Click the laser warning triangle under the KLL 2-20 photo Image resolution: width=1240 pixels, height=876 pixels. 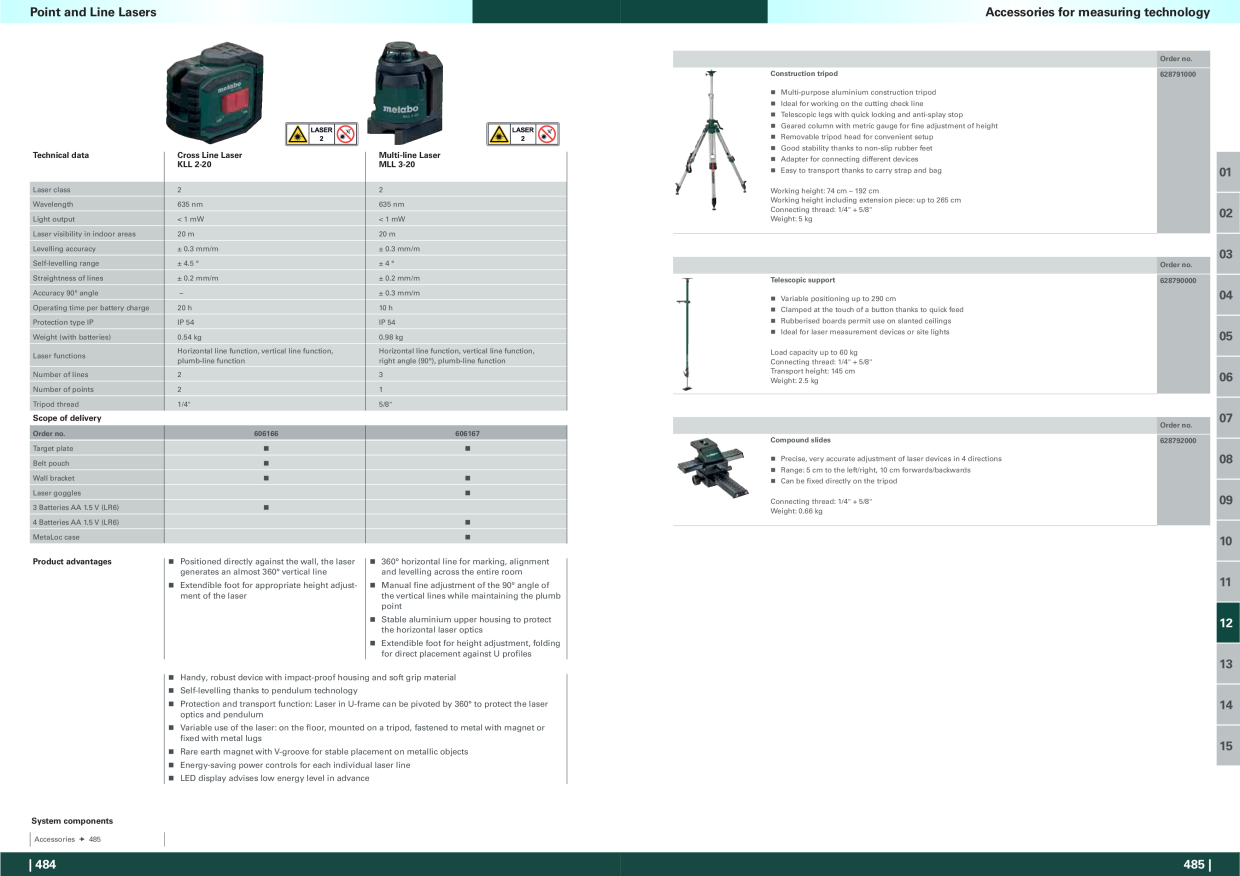click(297, 134)
